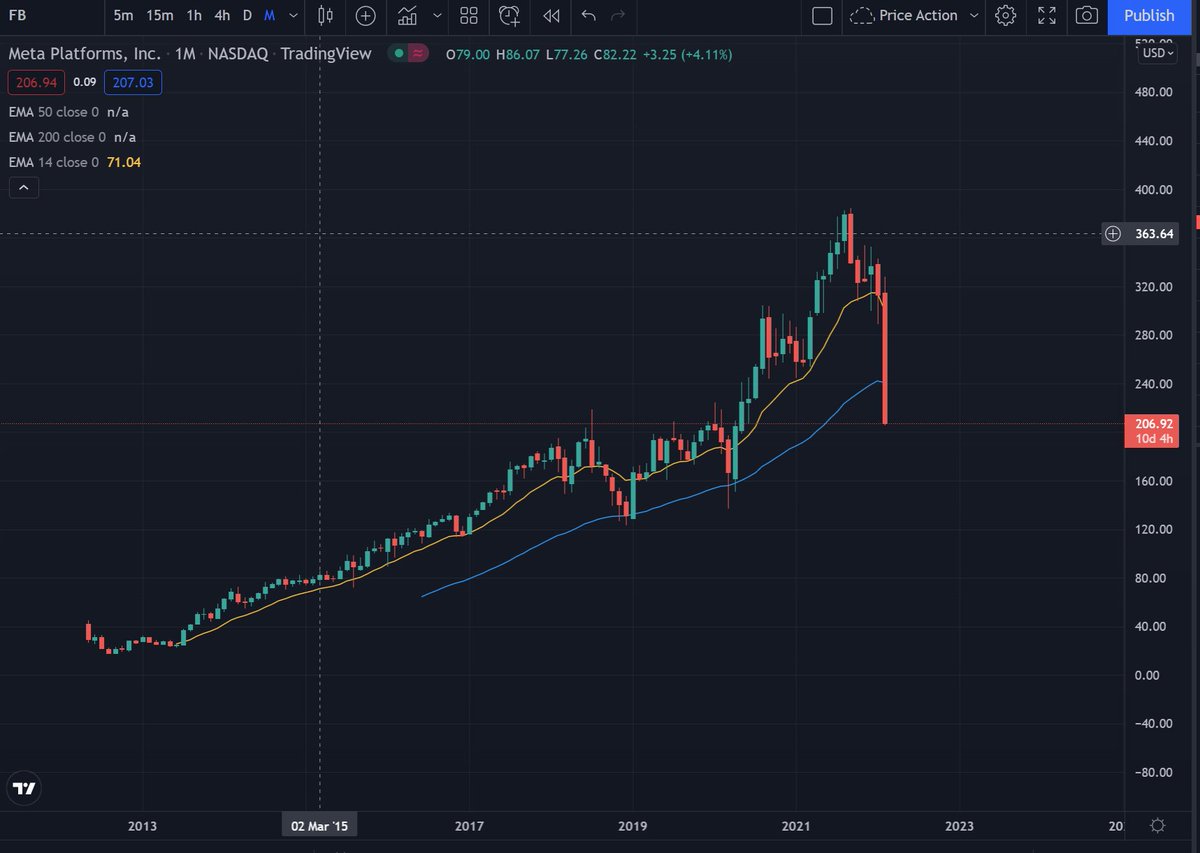Enter fullscreen mode with expand arrows icon
Image resolution: width=1200 pixels, height=853 pixels.
[1046, 15]
